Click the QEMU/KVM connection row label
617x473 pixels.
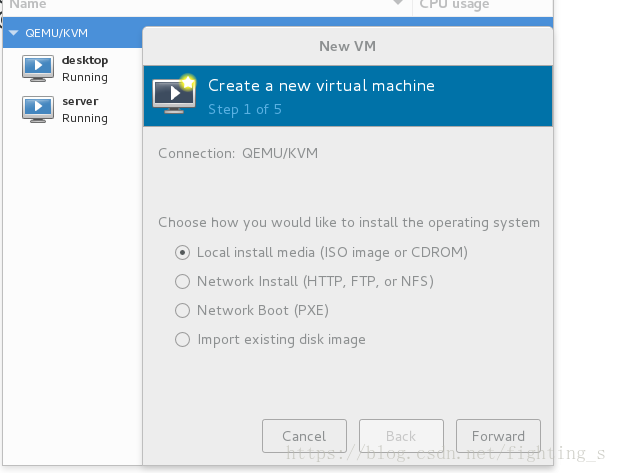point(56,33)
